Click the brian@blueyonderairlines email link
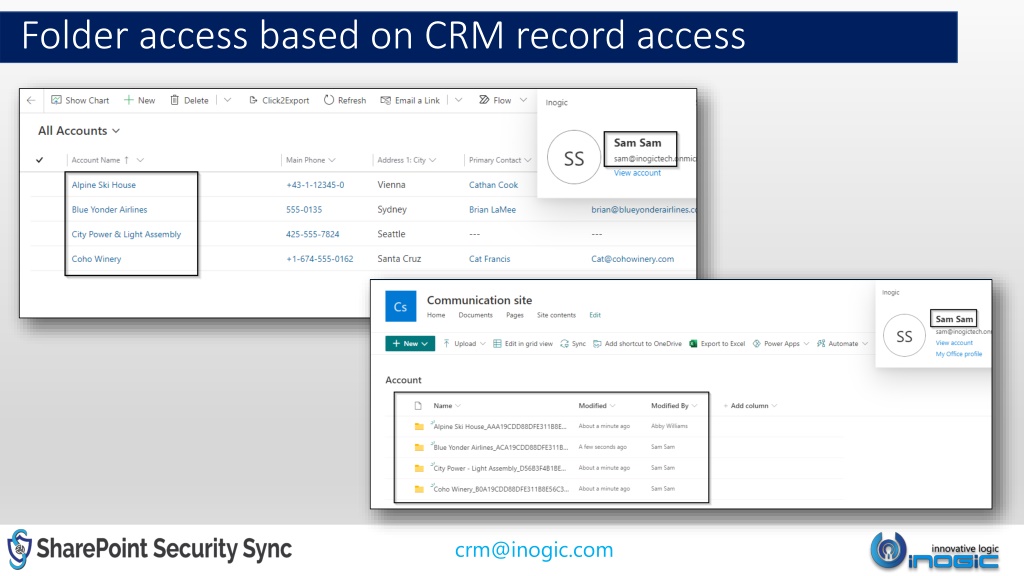This screenshot has width=1024, height=576. pos(644,210)
